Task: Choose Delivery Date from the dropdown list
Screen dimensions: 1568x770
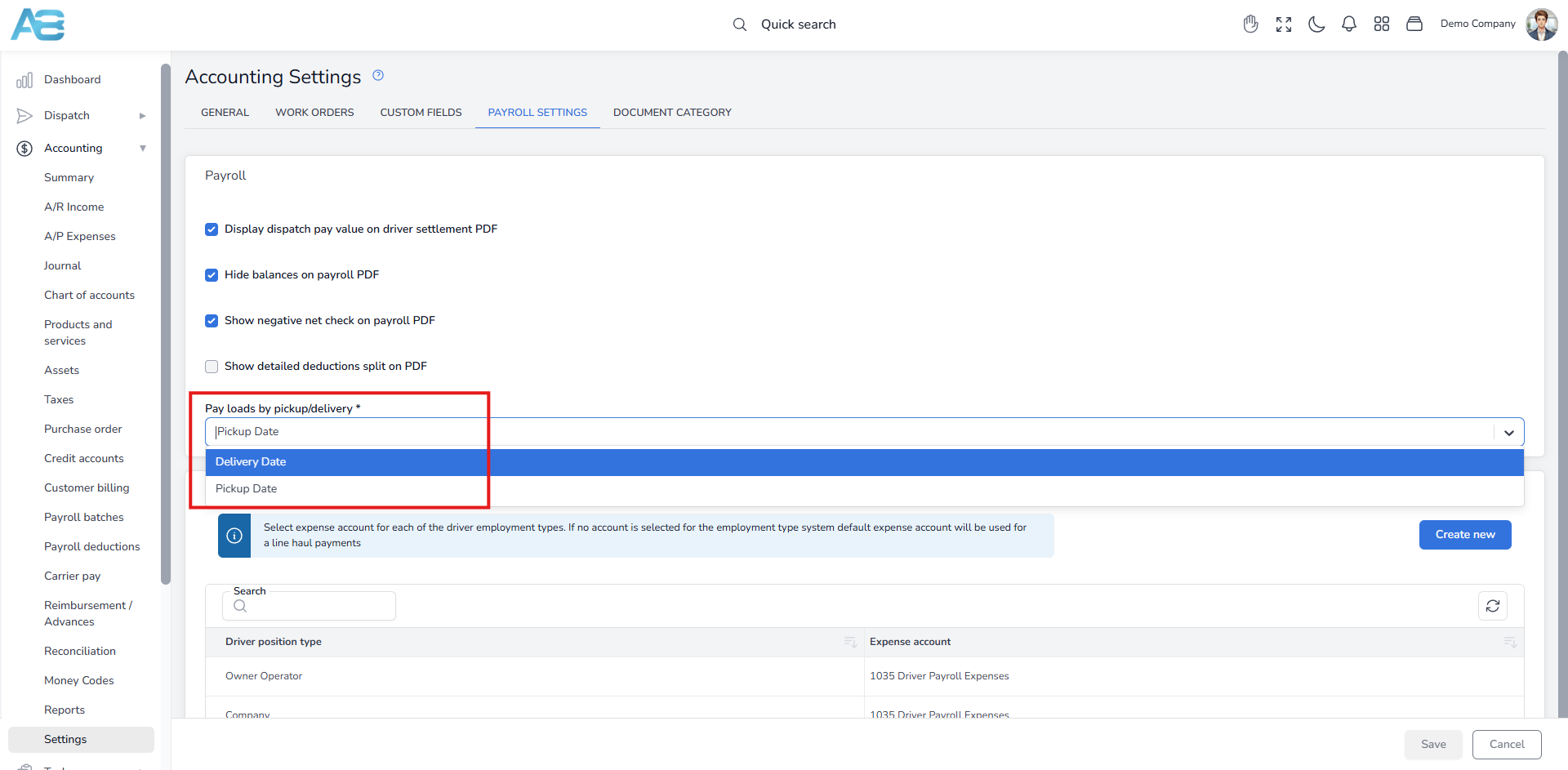Action: 251,462
